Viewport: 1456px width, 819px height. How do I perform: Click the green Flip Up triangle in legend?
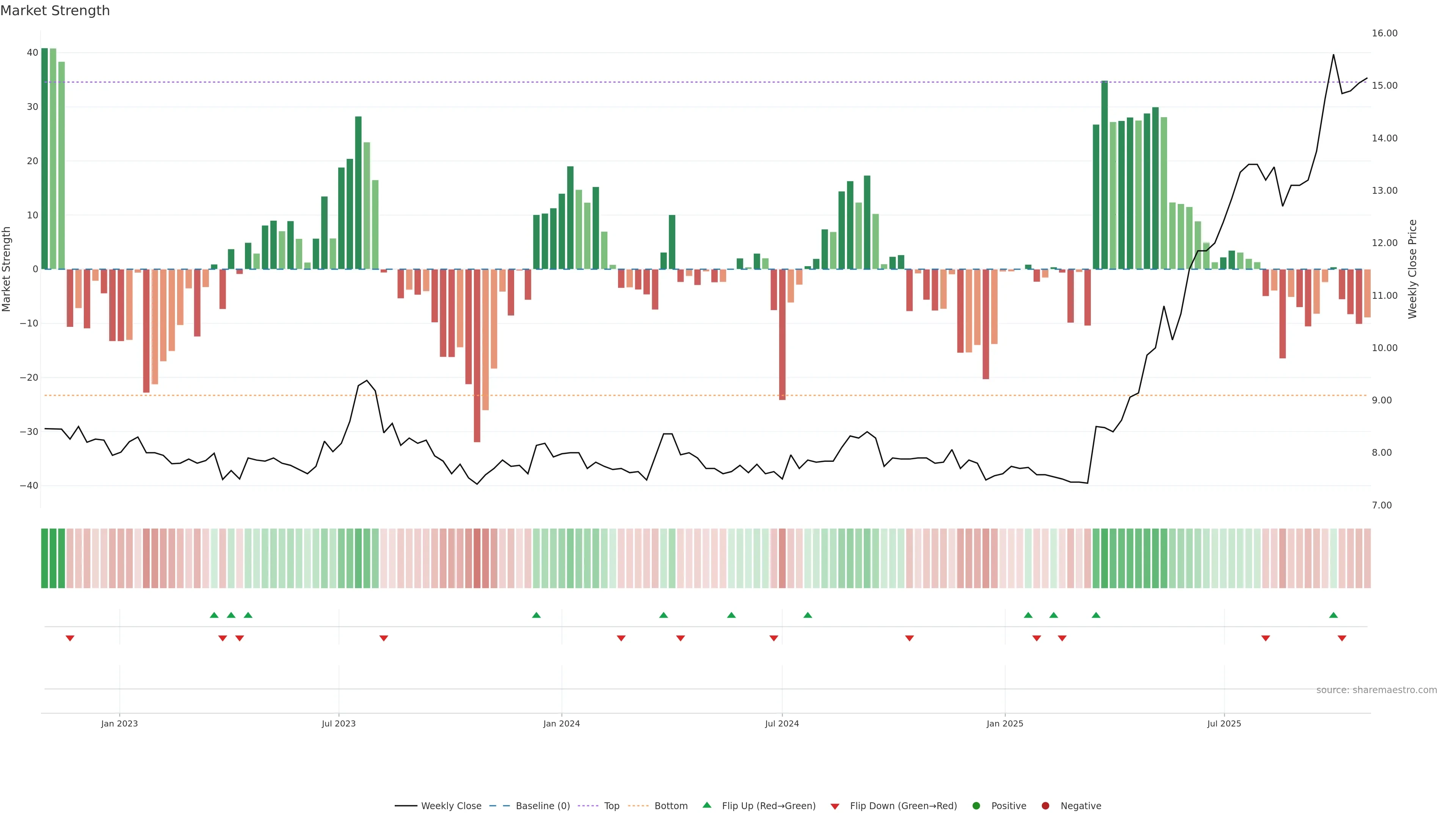pos(706,805)
